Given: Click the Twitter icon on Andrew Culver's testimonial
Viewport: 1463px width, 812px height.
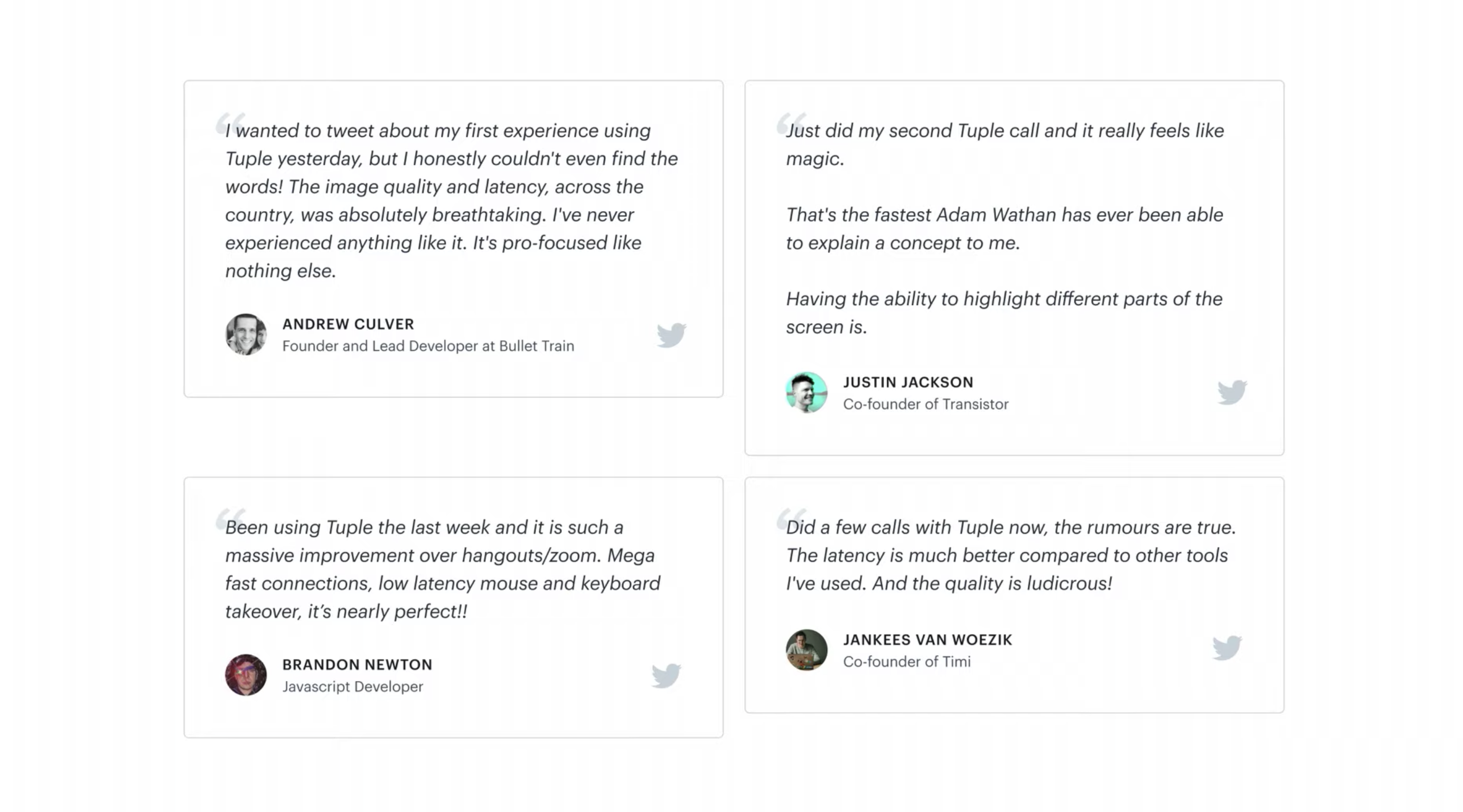Looking at the screenshot, I should click(x=671, y=335).
